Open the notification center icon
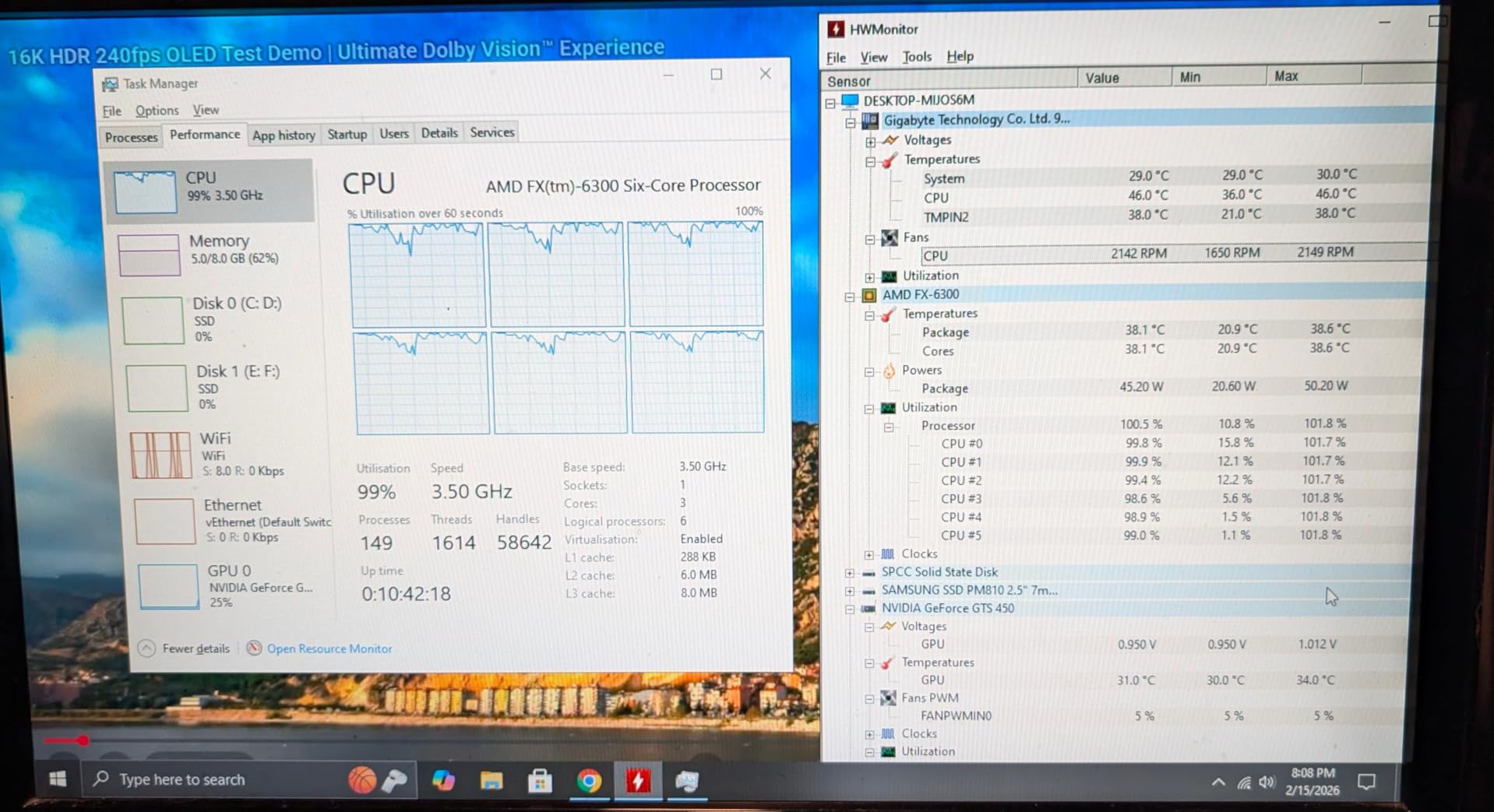 [x=1366, y=782]
